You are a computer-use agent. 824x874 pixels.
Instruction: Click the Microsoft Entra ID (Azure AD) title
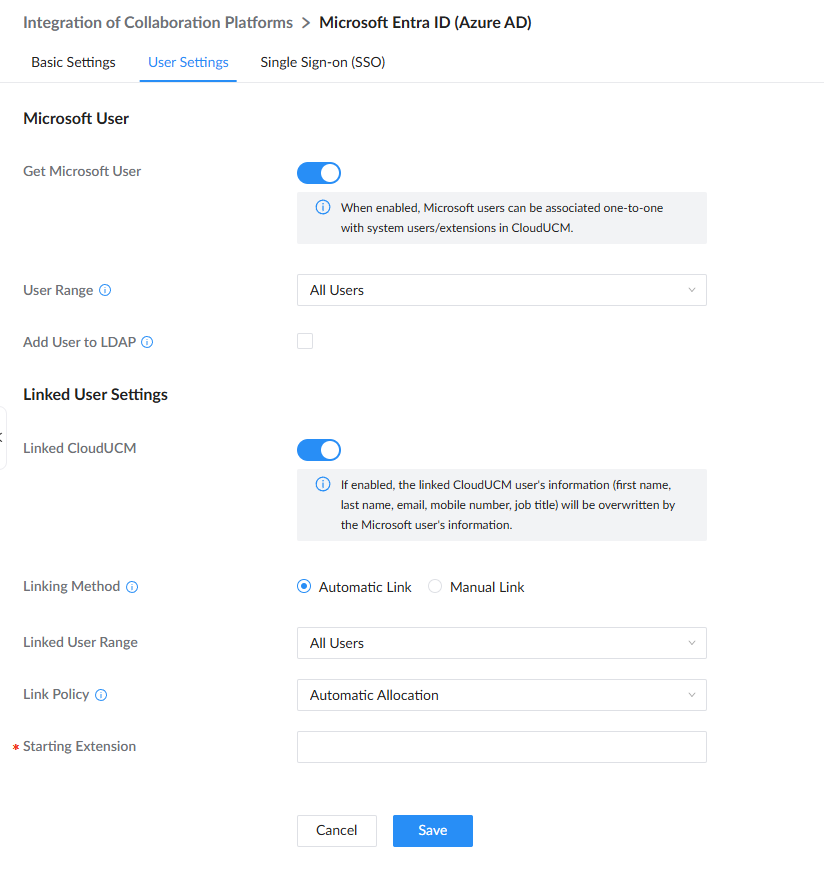(x=425, y=22)
